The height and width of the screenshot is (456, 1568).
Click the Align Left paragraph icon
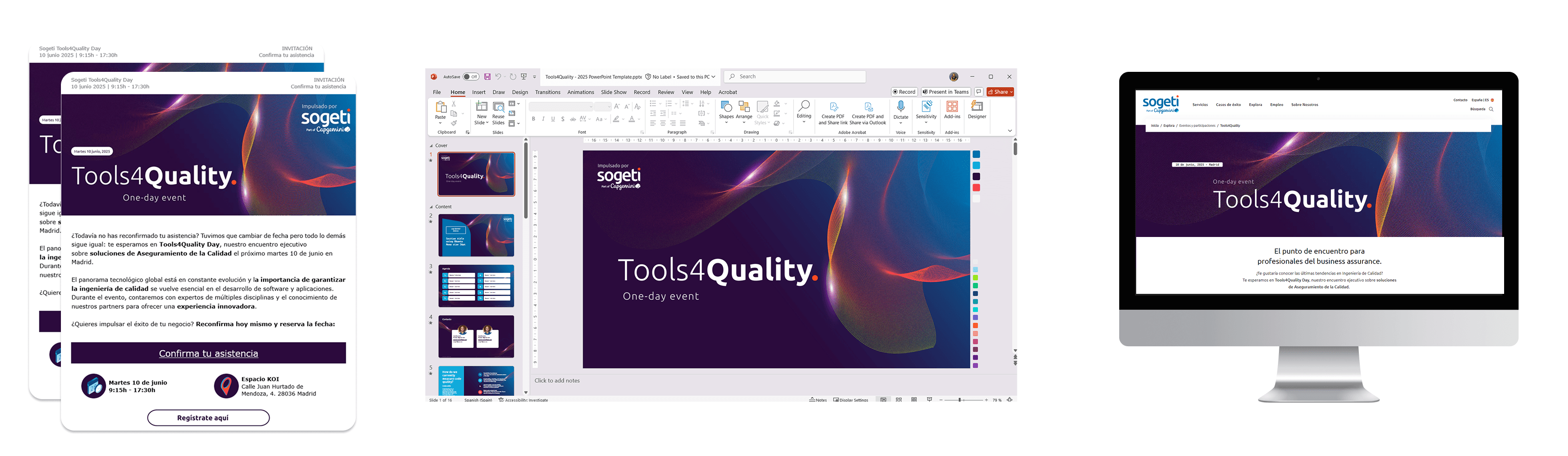click(653, 123)
